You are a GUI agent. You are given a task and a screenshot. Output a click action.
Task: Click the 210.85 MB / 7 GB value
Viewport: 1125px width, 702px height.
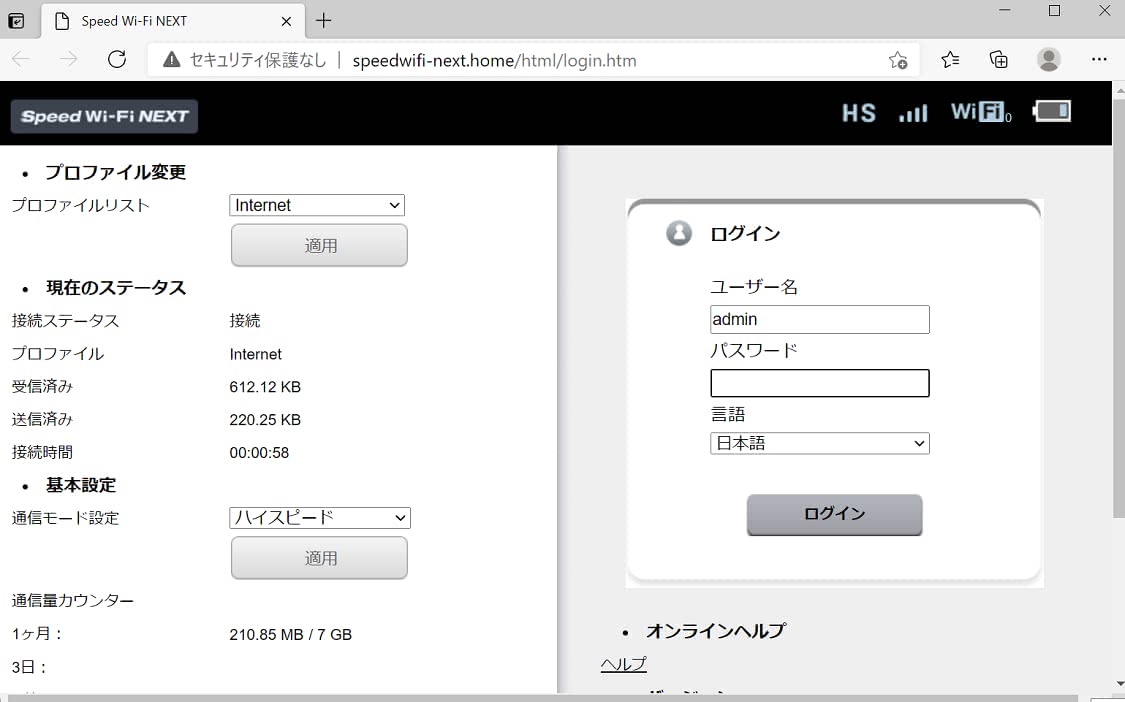pos(291,635)
